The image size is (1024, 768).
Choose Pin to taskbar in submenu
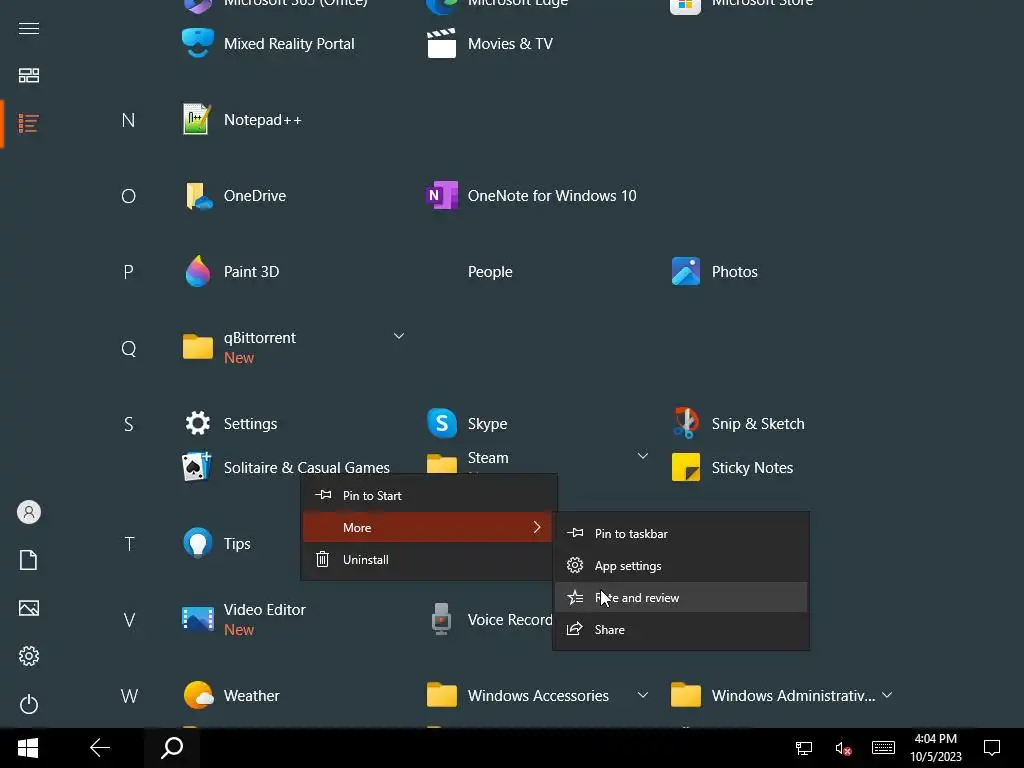(x=681, y=534)
